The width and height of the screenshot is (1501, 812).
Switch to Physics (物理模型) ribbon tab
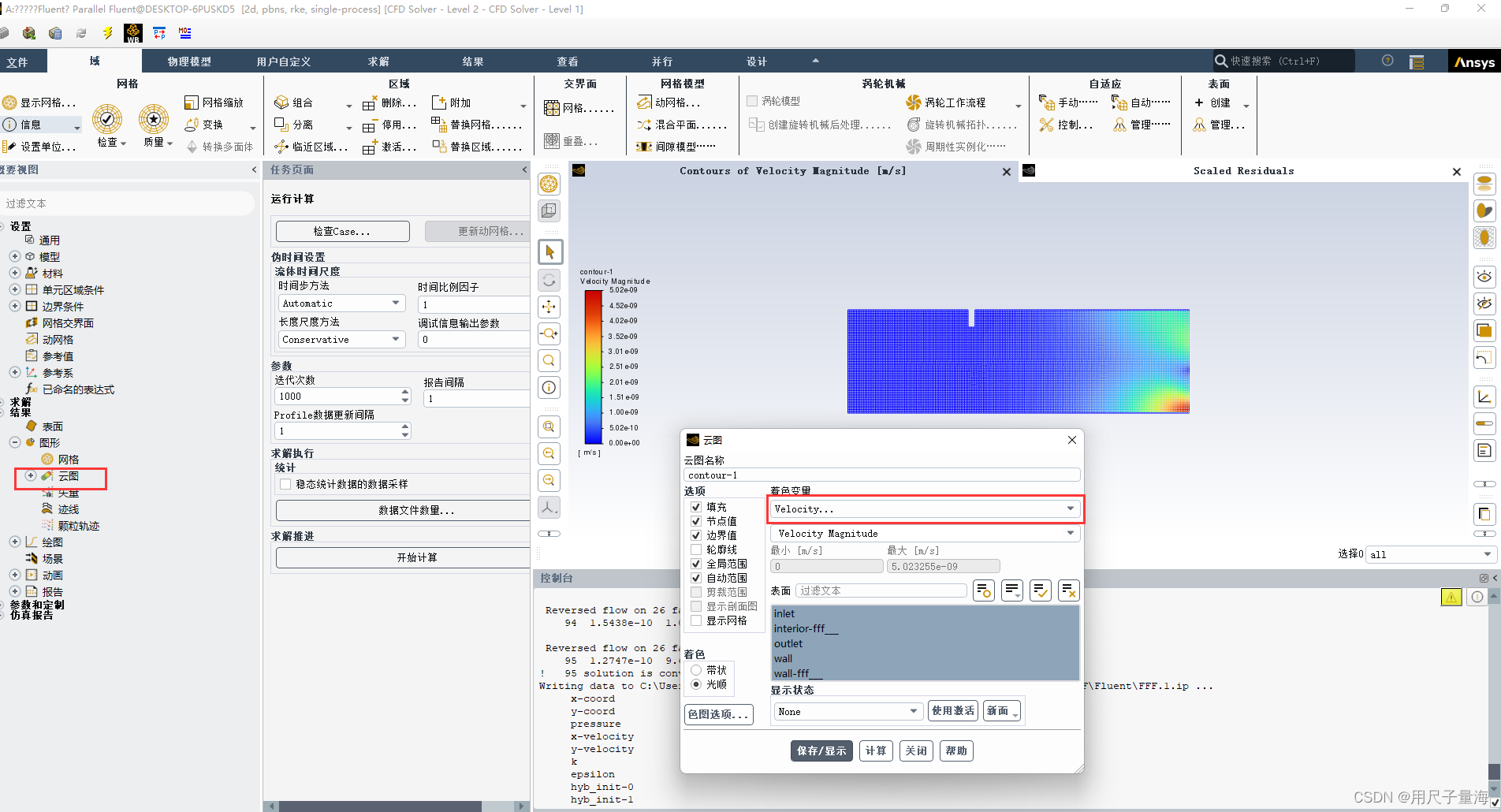click(189, 61)
